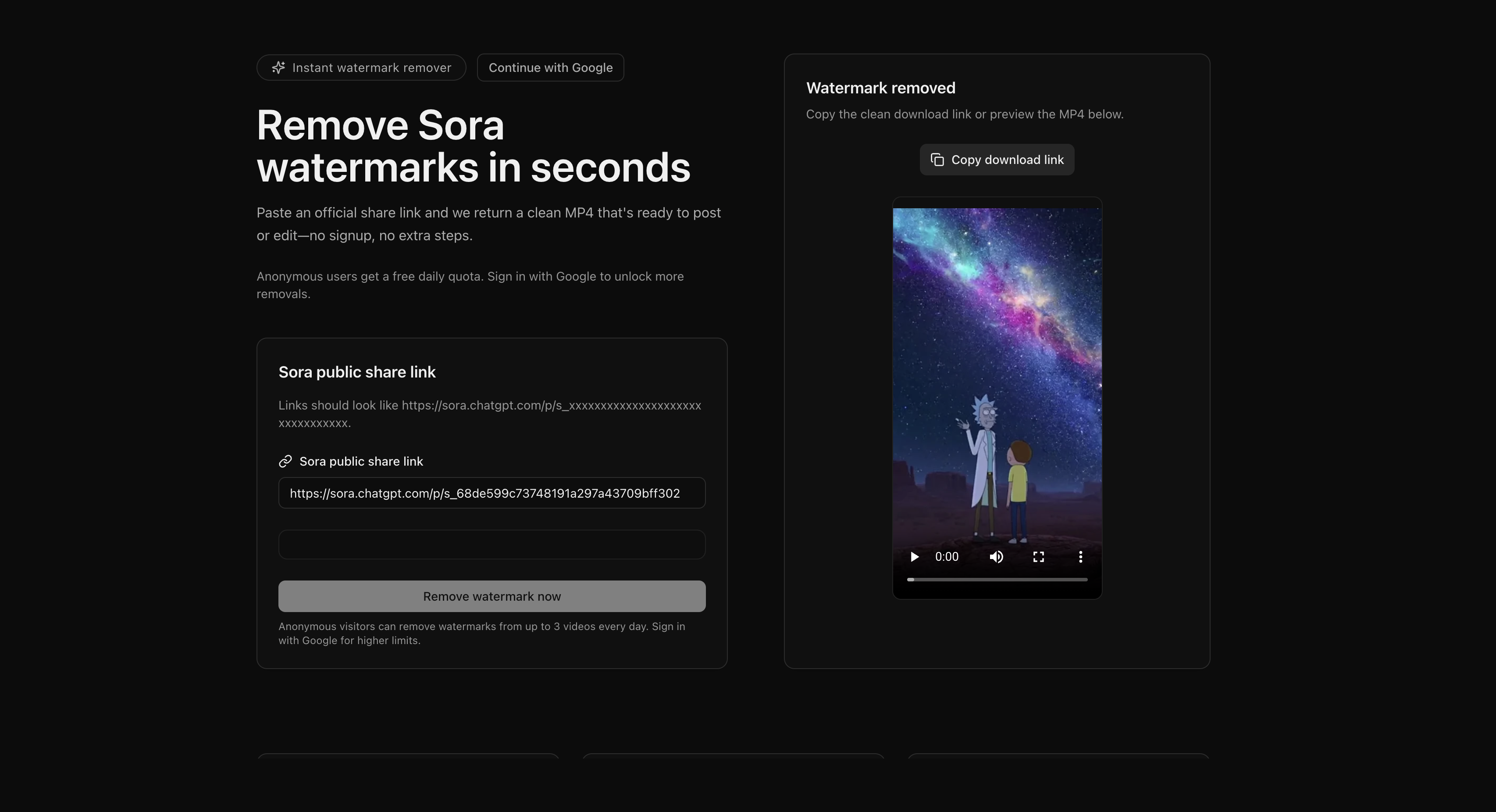Click the Rick and Morty video frame

(997, 372)
